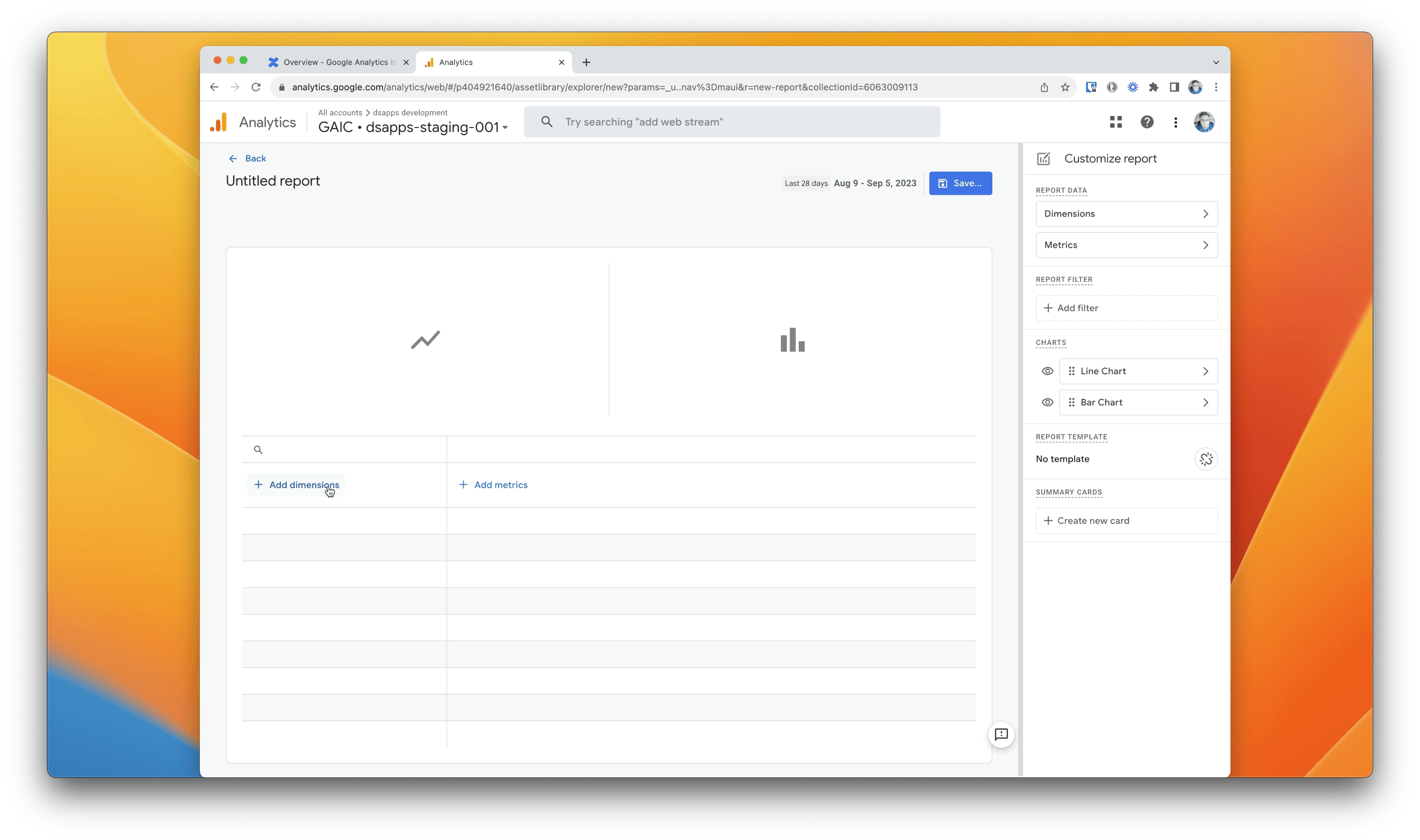Open the tab search dropdown arrow

tap(1216, 62)
